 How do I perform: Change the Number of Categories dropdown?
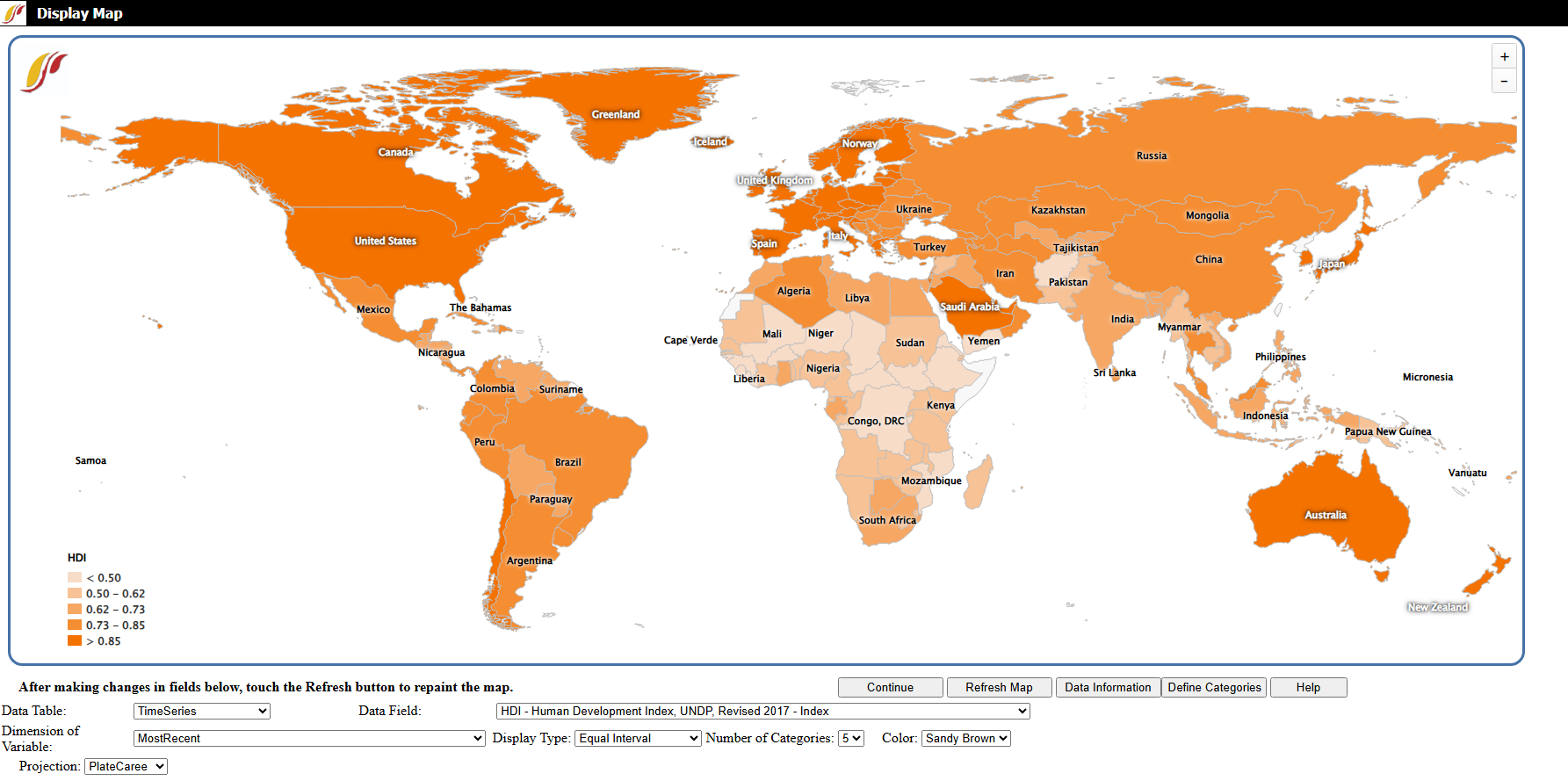click(x=851, y=739)
